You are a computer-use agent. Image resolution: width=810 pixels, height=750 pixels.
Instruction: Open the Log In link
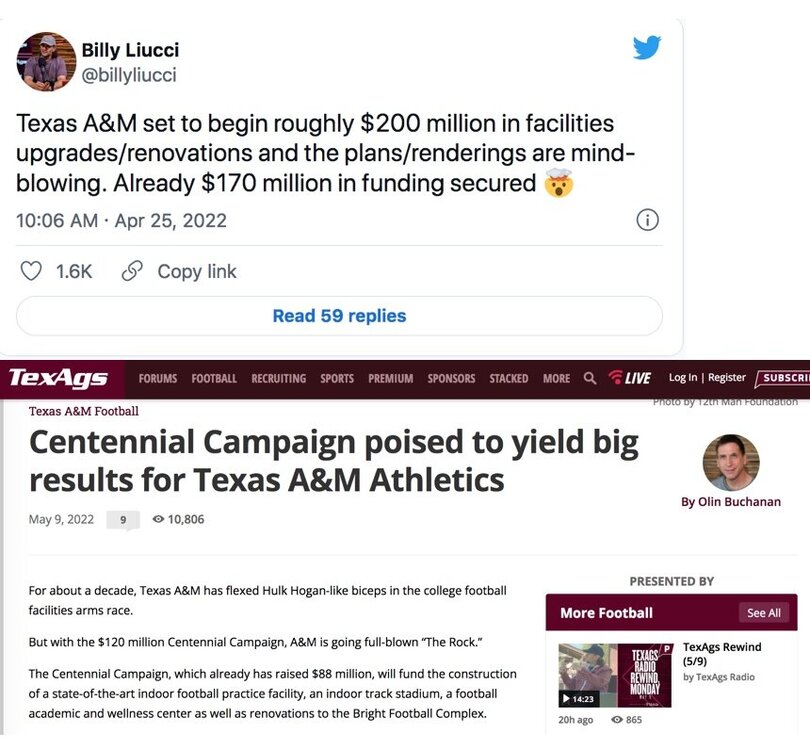683,378
